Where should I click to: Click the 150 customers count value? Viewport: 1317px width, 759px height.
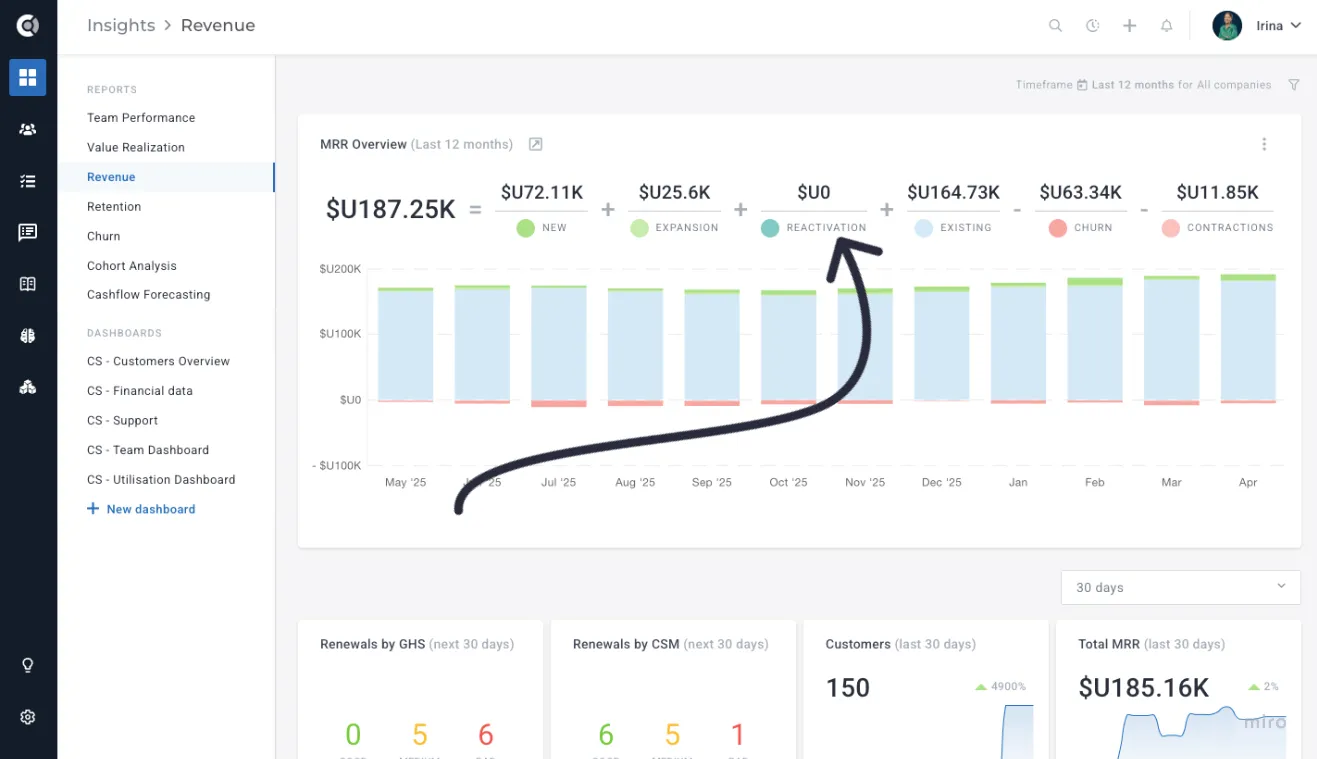click(848, 688)
